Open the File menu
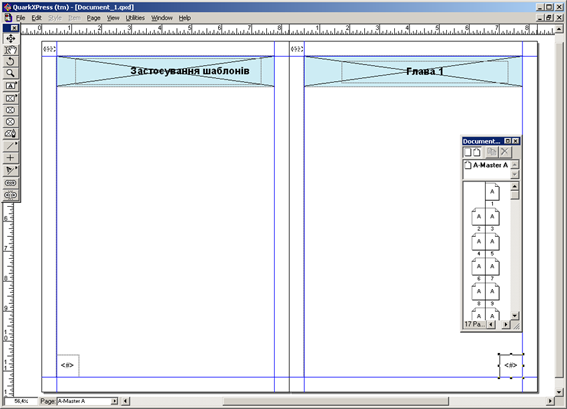 [x=21, y=18]
